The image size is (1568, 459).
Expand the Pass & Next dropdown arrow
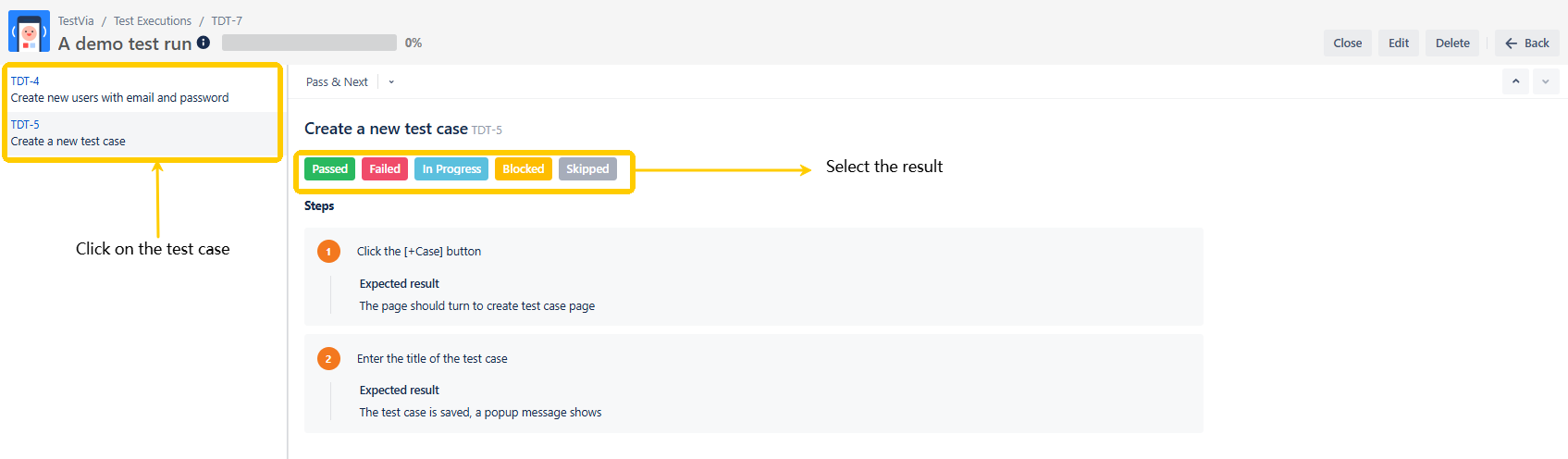[391, 82]
